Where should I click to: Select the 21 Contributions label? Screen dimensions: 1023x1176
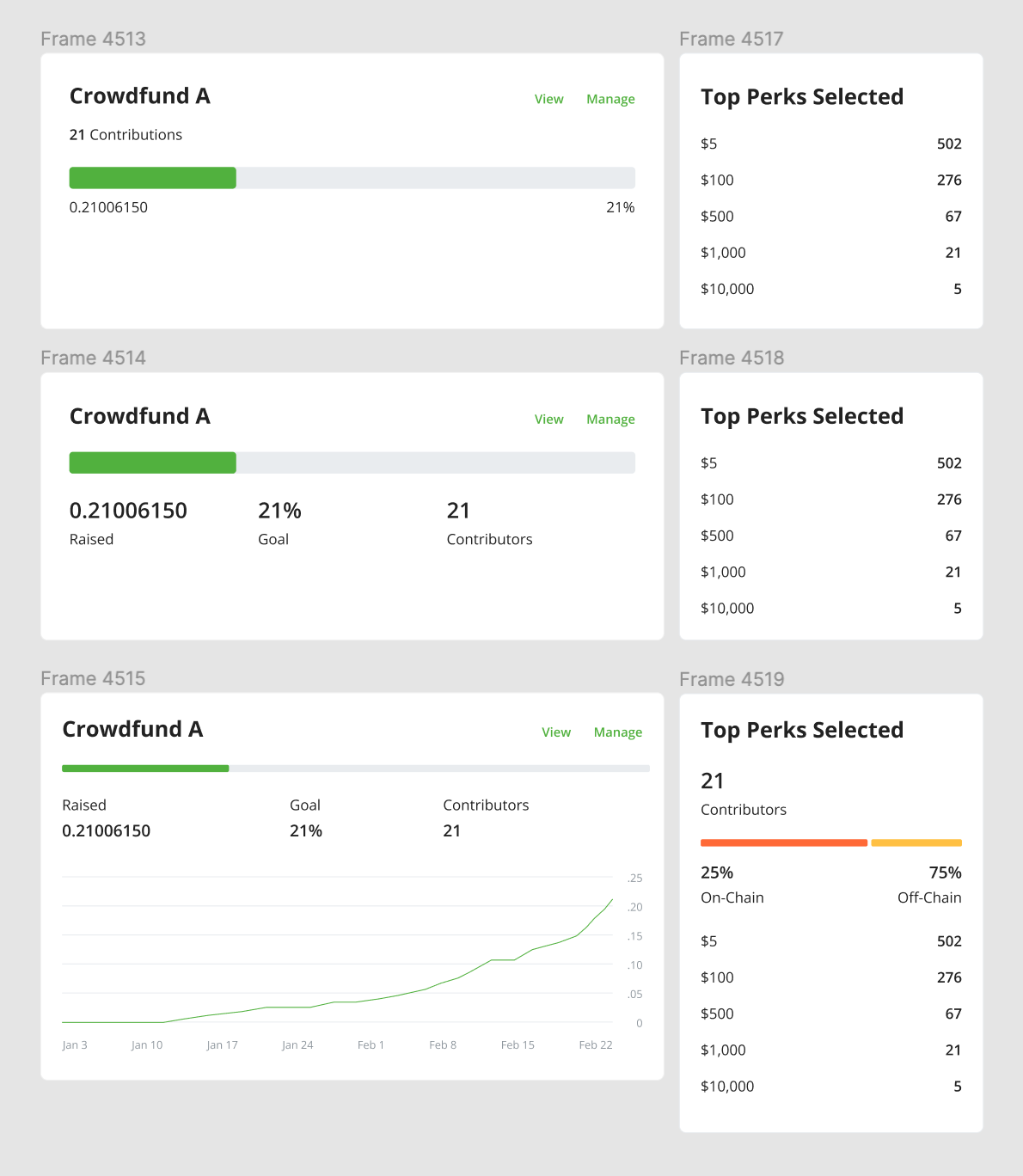point(126,135)
